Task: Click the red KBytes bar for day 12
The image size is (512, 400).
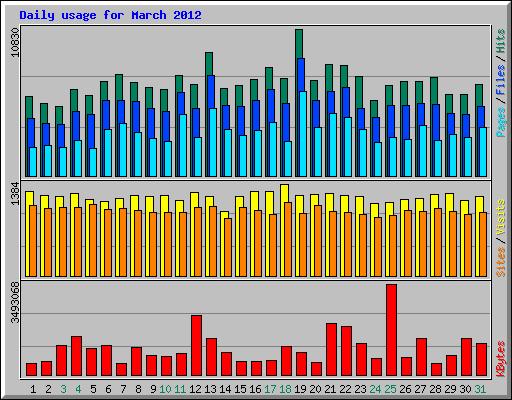Action: coord(196,346)
